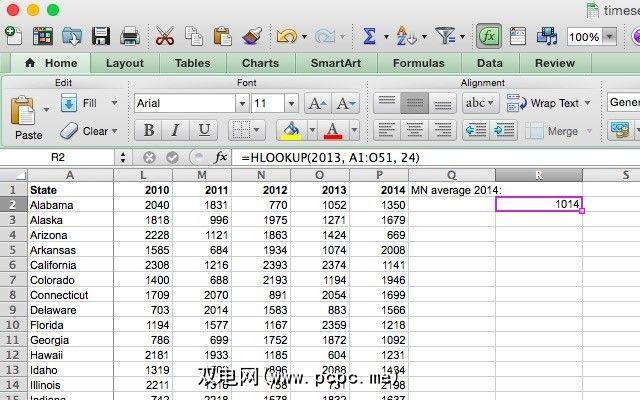The height and width of the screenshot is (400, 640).
Task: Click the formula bar HLOOKUP text
Action: (330, 158)
